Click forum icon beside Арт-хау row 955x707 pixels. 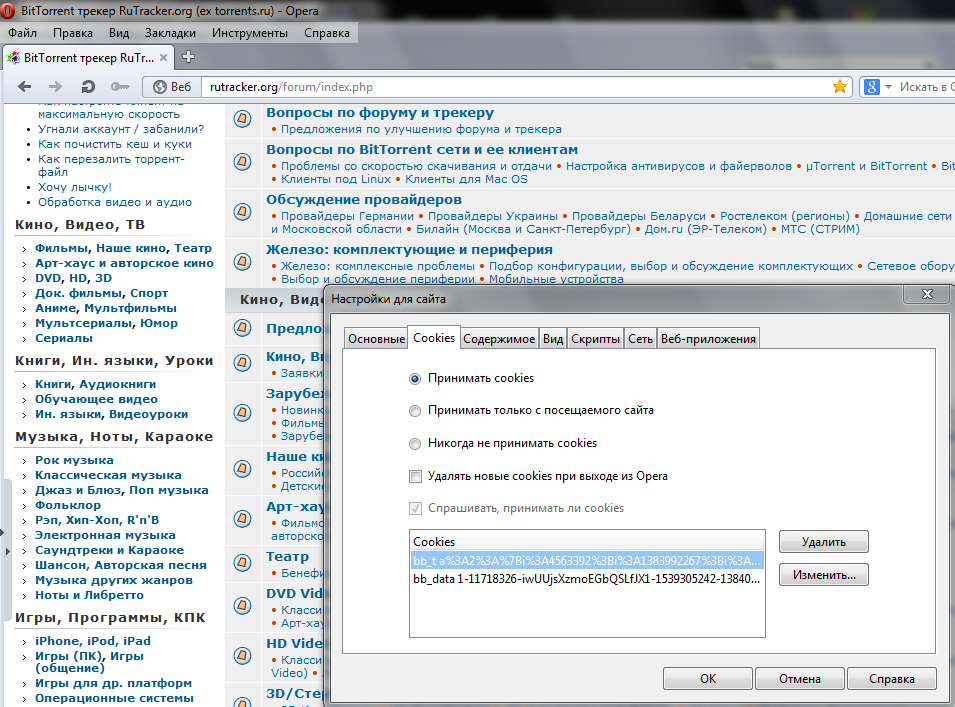tap(242, 518)
